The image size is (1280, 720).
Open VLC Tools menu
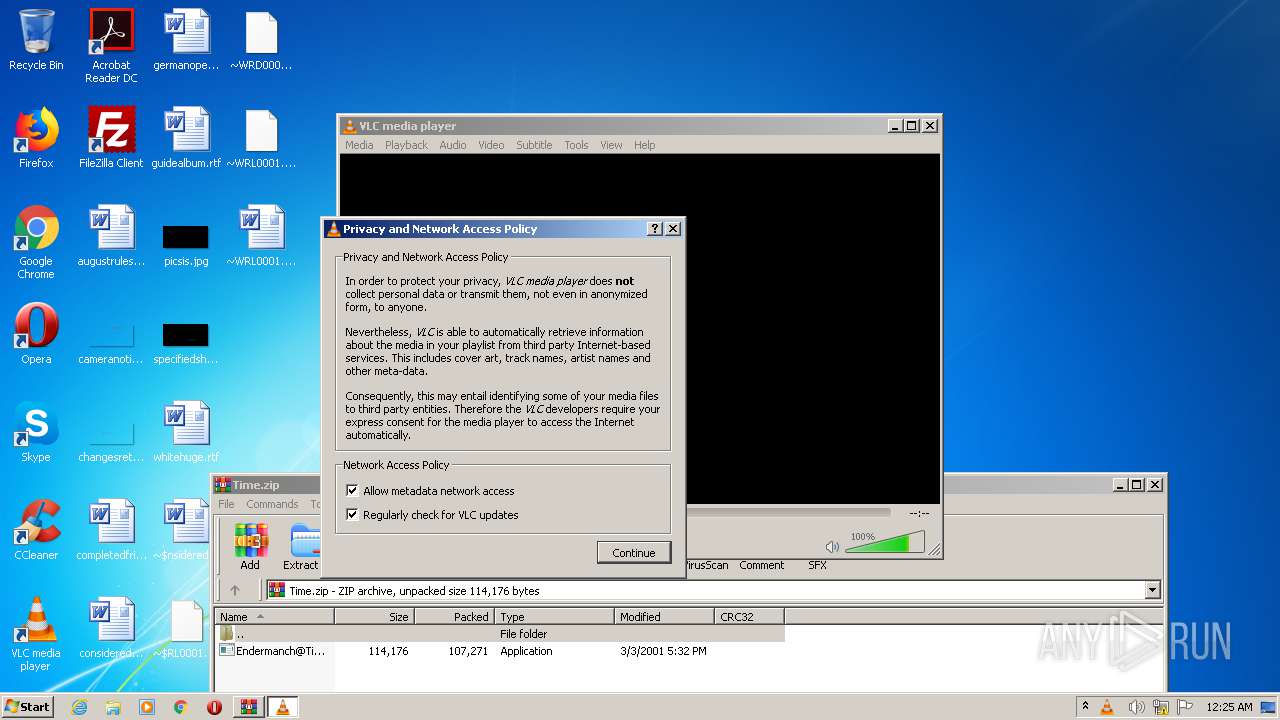point(576,145)
